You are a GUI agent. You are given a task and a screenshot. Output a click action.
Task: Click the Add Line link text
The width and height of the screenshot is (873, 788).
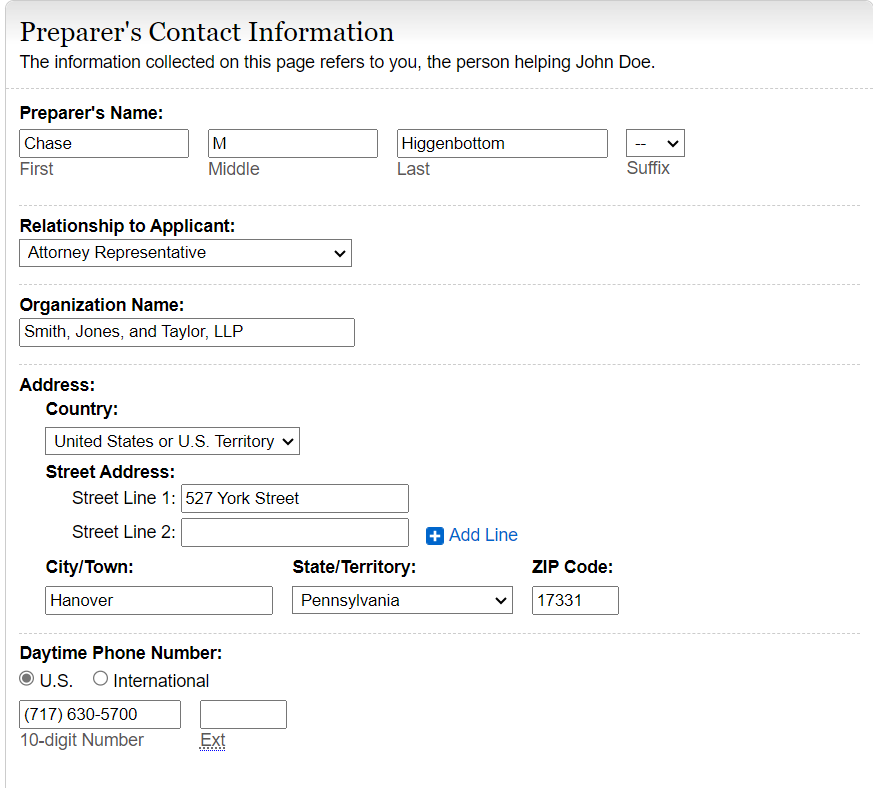(x=483, y=535)
